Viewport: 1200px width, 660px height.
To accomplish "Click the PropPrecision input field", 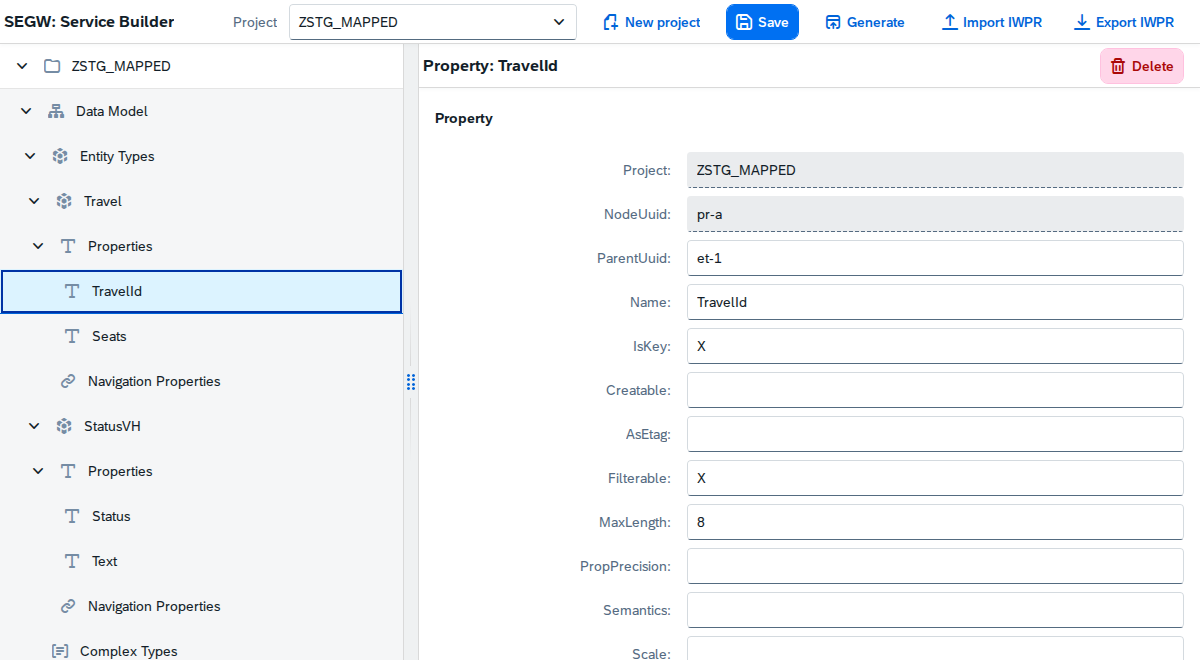I will coord(935,566).
